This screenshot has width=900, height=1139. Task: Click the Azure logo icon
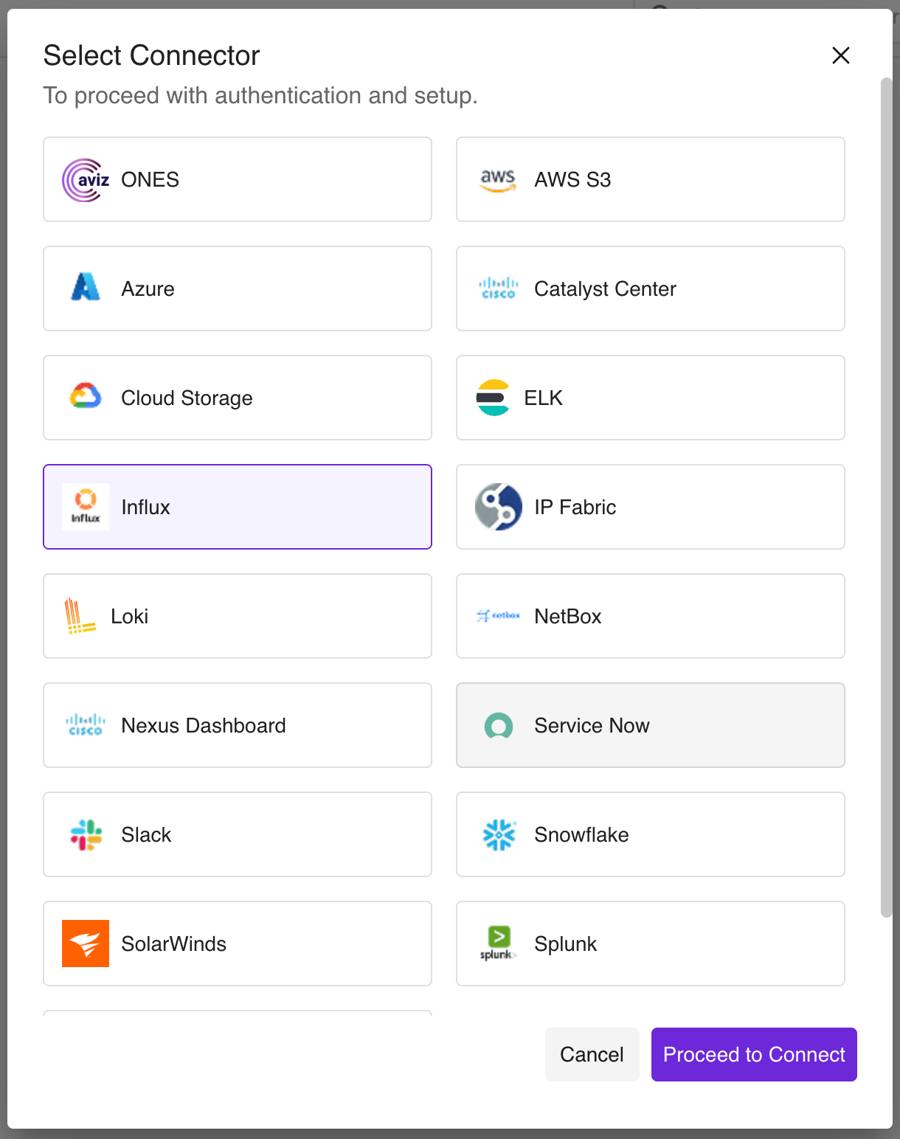[85, 289]
